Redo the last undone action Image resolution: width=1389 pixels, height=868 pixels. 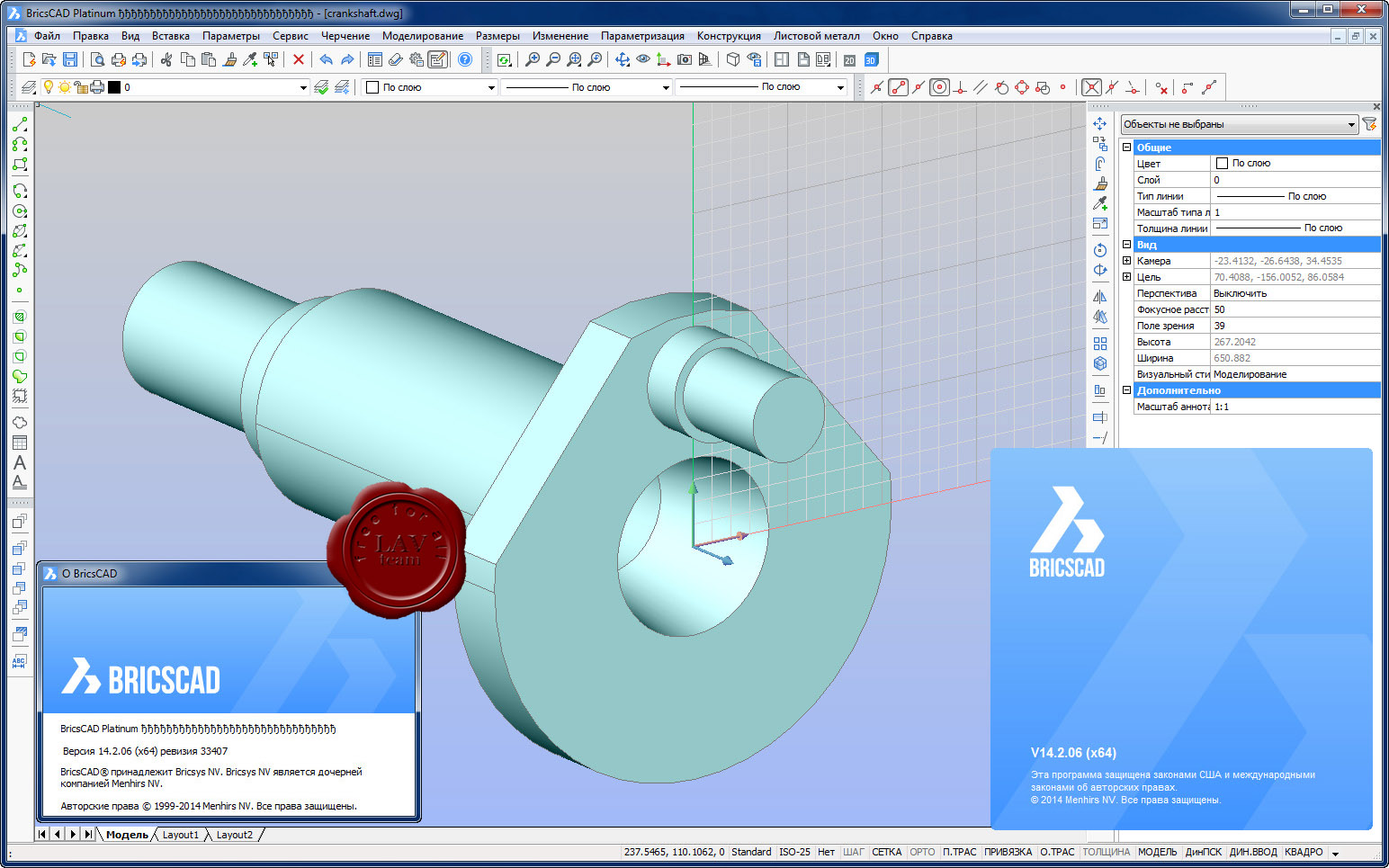(x=346, y=59)
